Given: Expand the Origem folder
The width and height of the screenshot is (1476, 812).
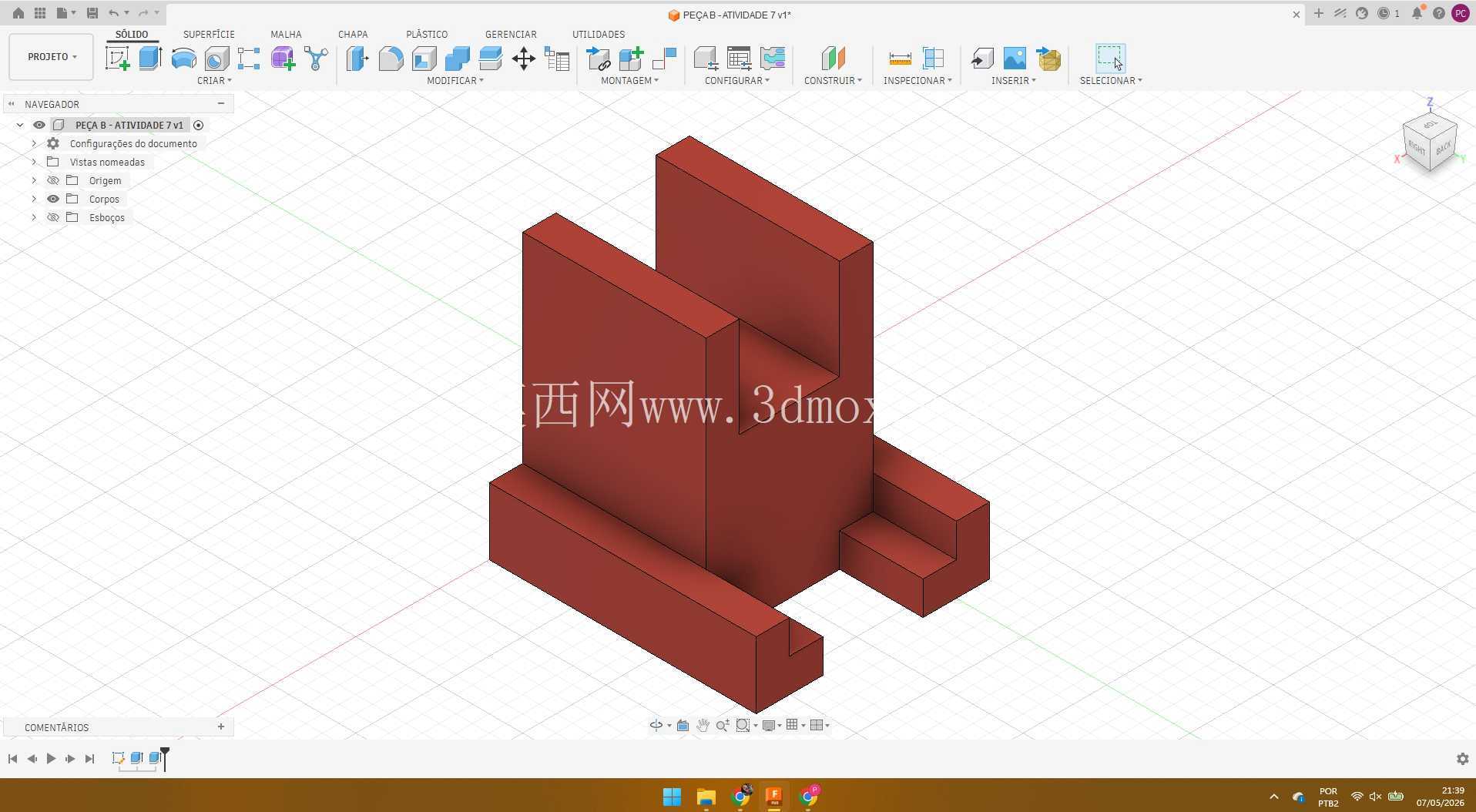Looking at the screenshot, I should pyautogui.click(x=34, y=180).
